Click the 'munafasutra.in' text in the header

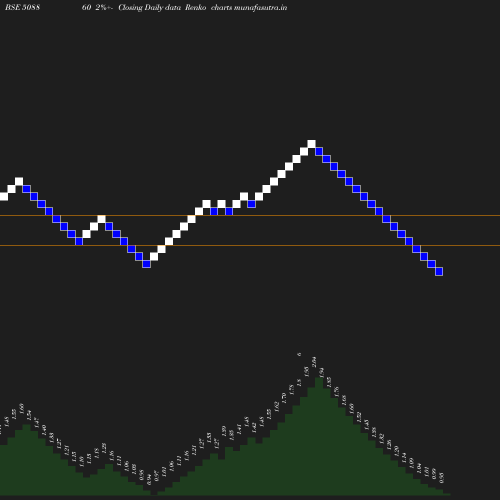260,7
